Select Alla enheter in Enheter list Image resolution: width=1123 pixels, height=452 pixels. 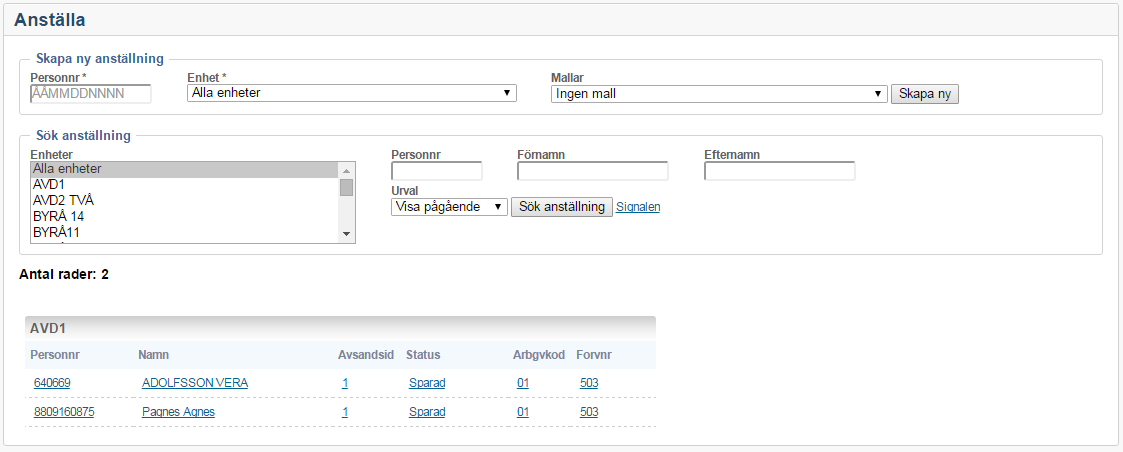click(185, 169)
